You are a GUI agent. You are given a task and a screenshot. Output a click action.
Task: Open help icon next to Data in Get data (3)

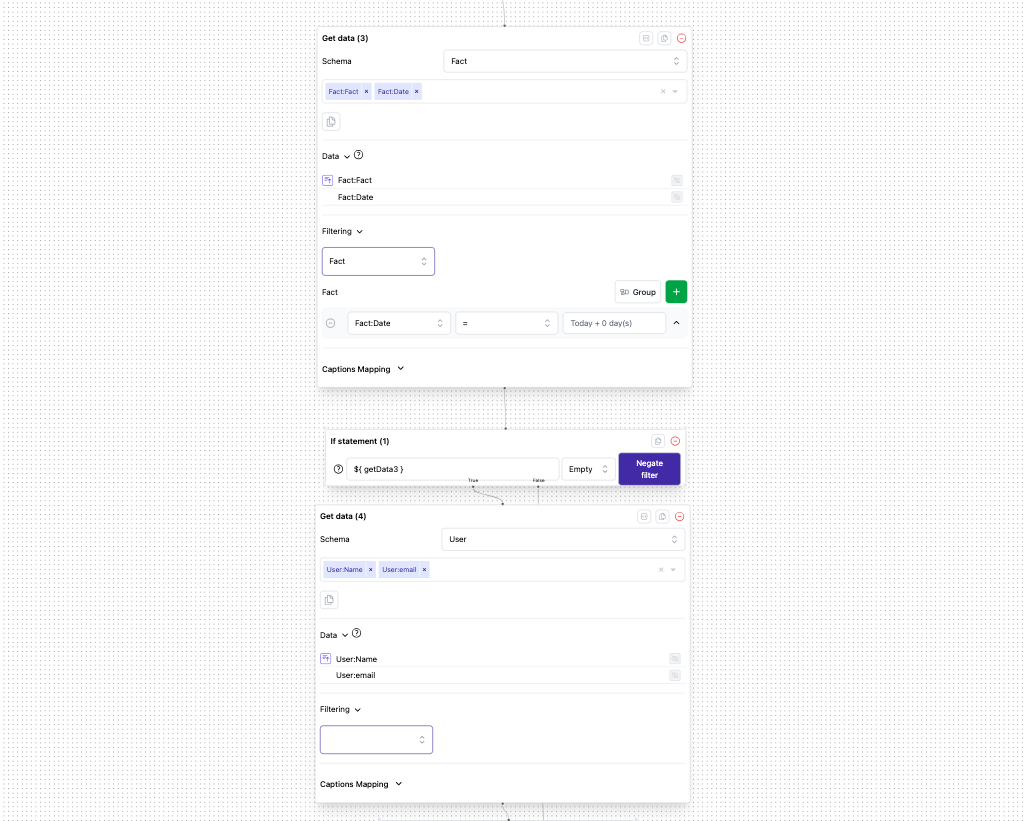tap(359, 155)
